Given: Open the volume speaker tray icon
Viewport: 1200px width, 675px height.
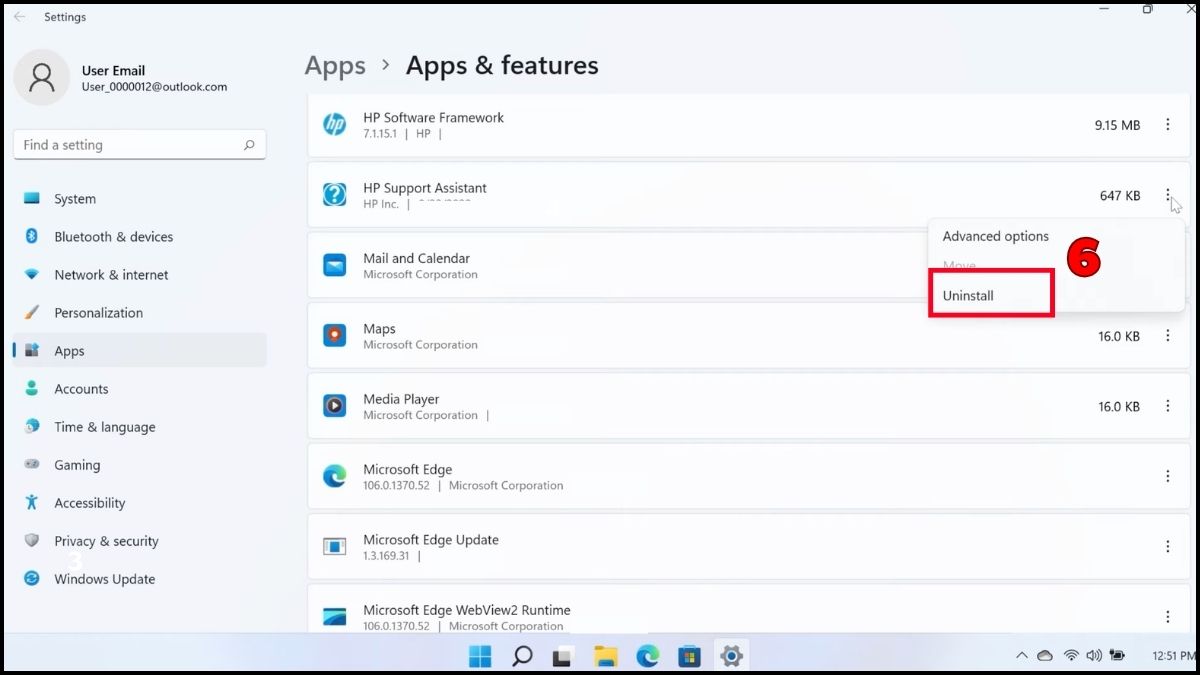Looking at the screenshot, I should coord(1094,656).
